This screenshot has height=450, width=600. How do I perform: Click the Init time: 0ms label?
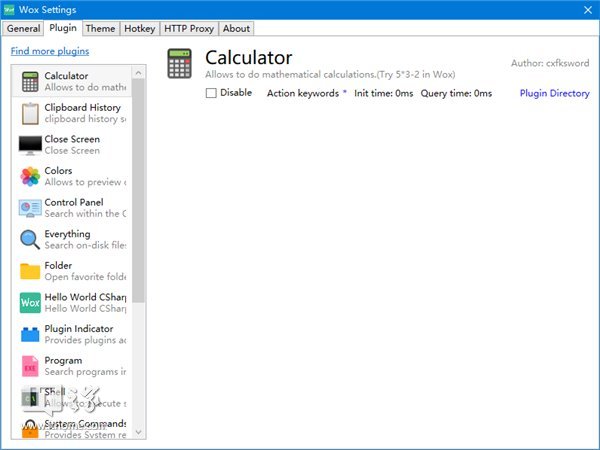tap(383, 93)
